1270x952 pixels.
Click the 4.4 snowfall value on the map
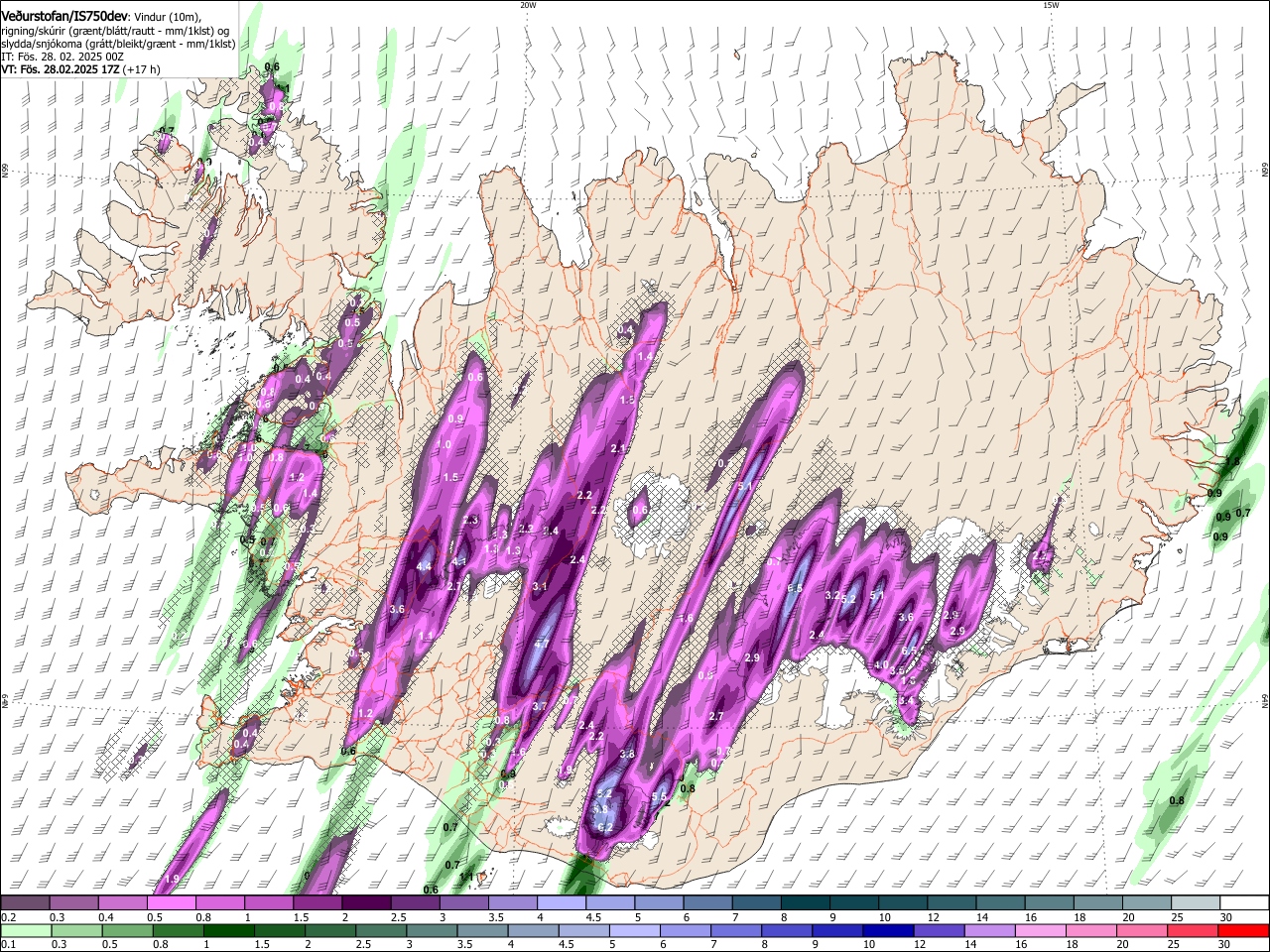424,566
